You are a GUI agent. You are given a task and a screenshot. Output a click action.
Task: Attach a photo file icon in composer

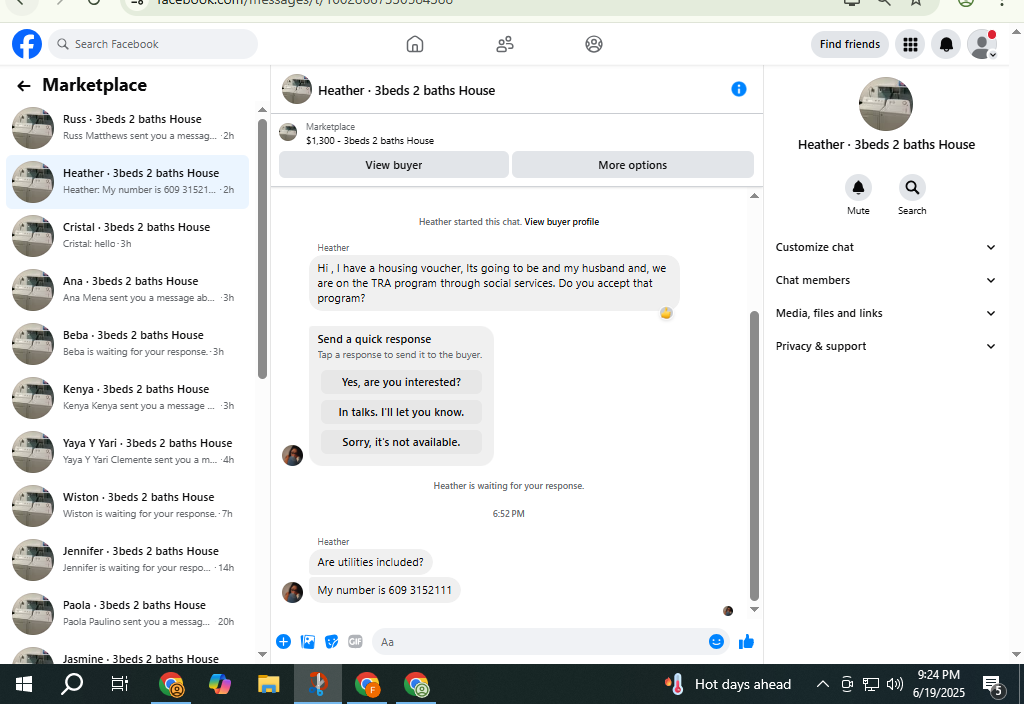click(308, 642)
